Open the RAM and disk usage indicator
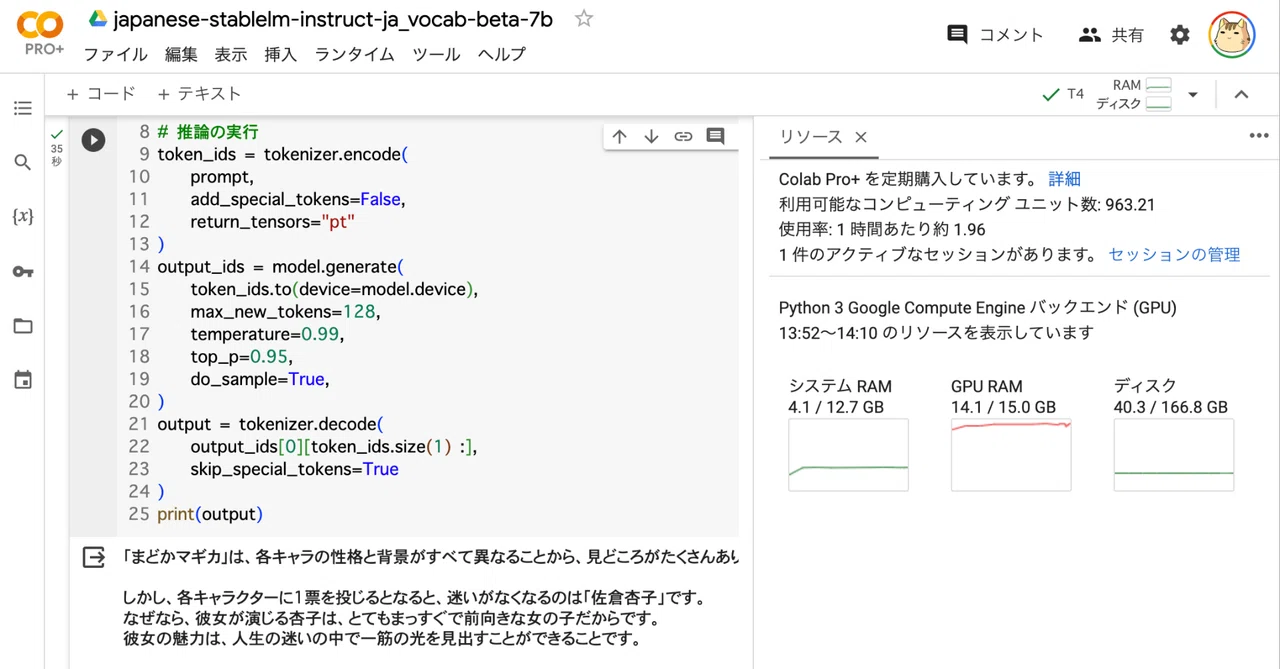The height and width of the screenshot is (669, 1280). [1134, 95]
